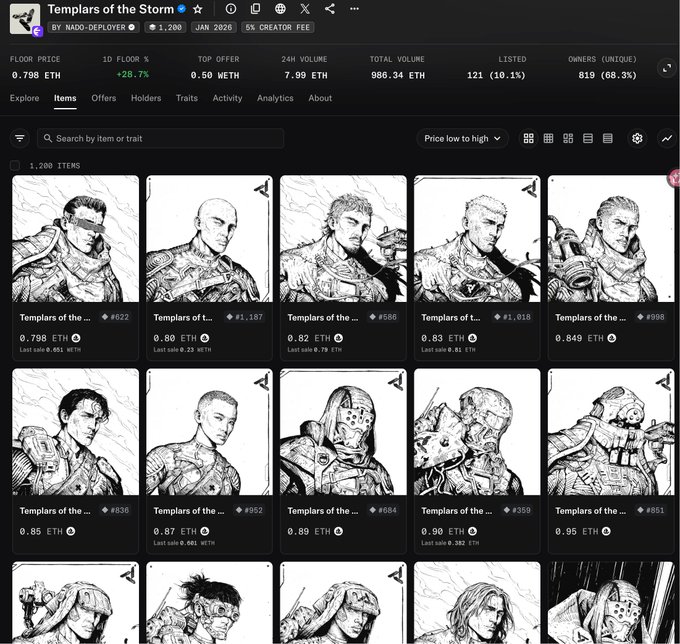Click the #359 rarity badge
Image resolution: width=680 pixels, height=644 pixels.
517,510
